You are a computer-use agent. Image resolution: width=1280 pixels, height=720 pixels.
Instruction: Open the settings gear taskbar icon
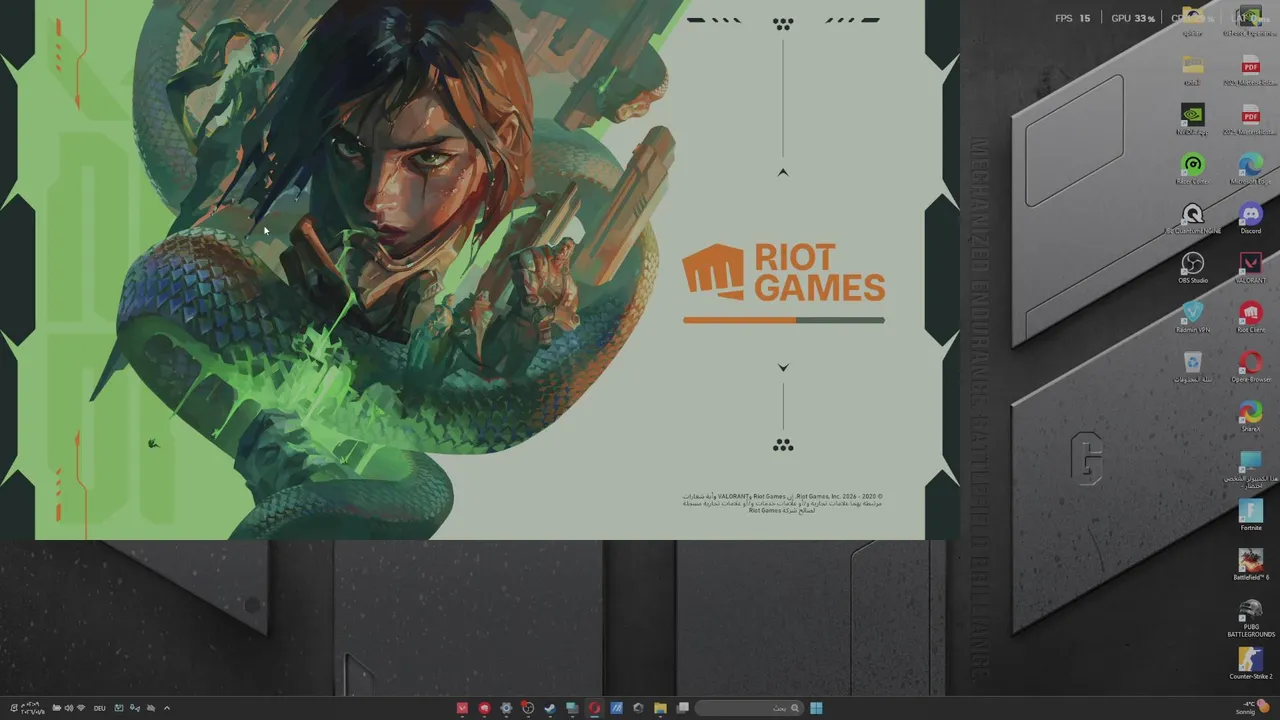tap(506, 708)
